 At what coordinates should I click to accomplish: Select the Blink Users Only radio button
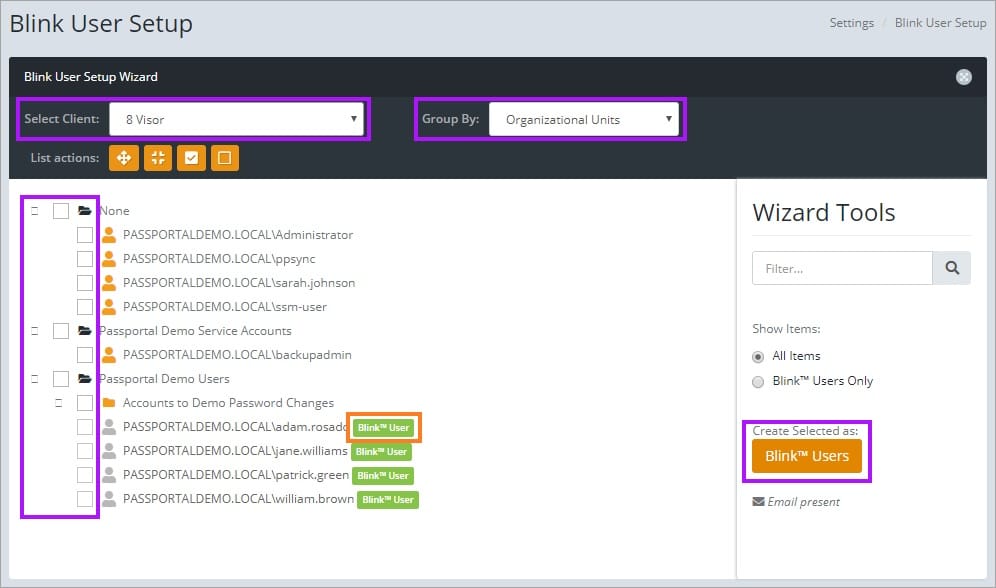coord(758,382)
